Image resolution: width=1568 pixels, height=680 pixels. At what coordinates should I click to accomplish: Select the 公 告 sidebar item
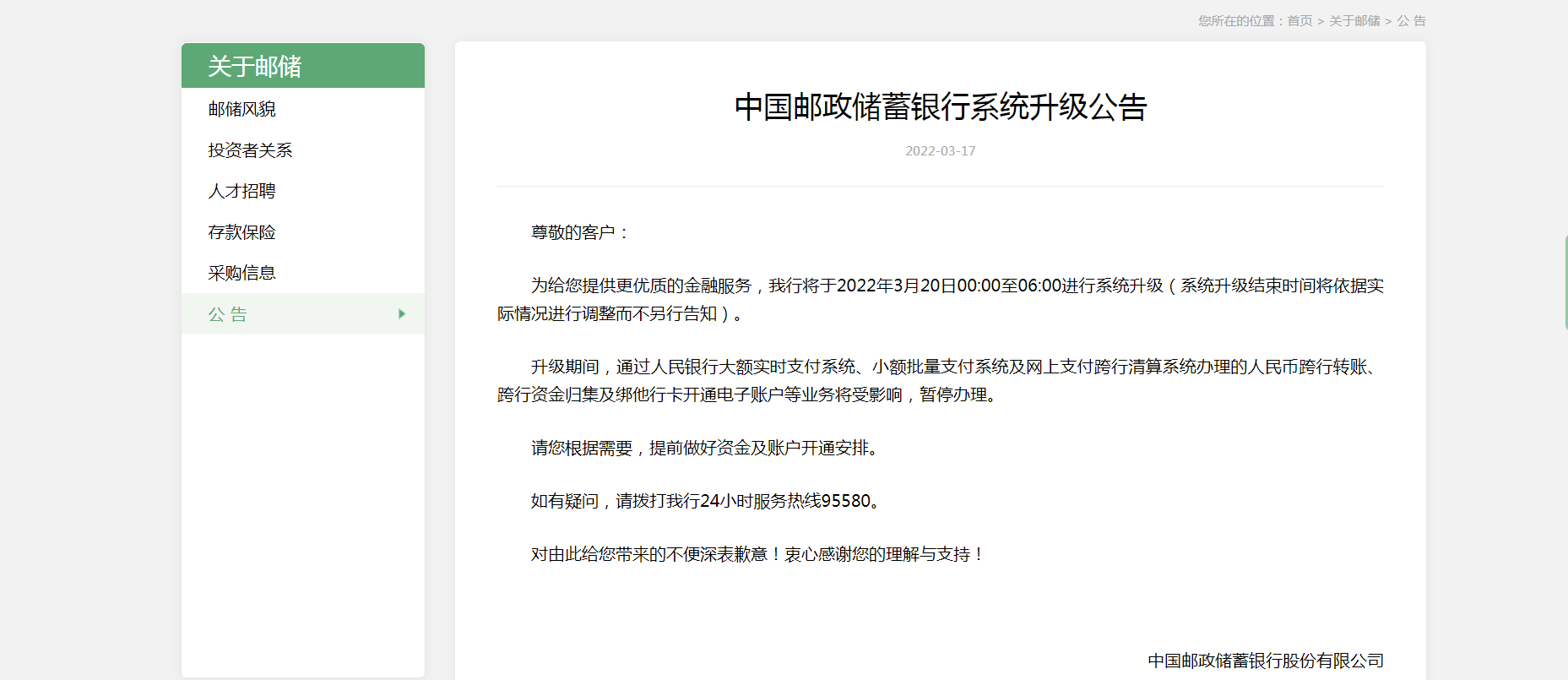click(303, 313)
